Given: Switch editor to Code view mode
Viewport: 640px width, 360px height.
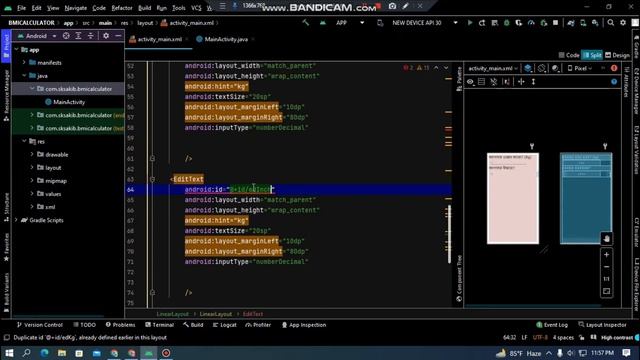Looking at the screenshot, I should (x=569, y=55).
